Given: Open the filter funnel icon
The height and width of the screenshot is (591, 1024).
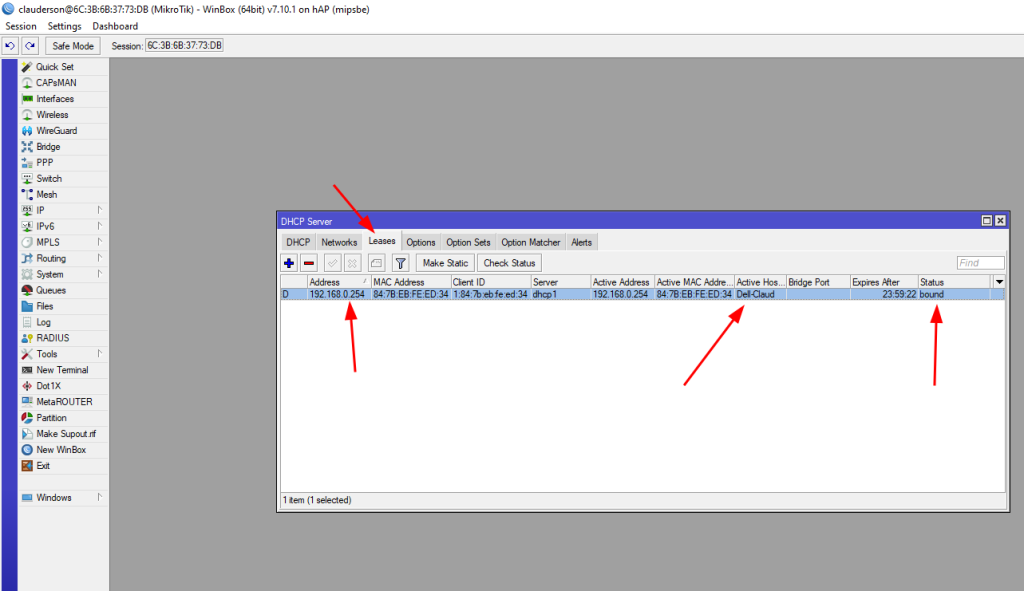Looking at the screenshot, I should tap(400, 263).
